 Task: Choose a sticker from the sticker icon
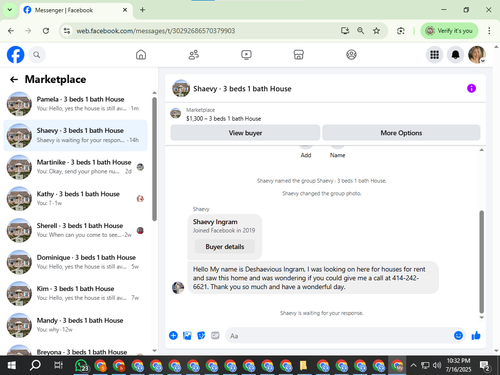[x=201, y=335]
